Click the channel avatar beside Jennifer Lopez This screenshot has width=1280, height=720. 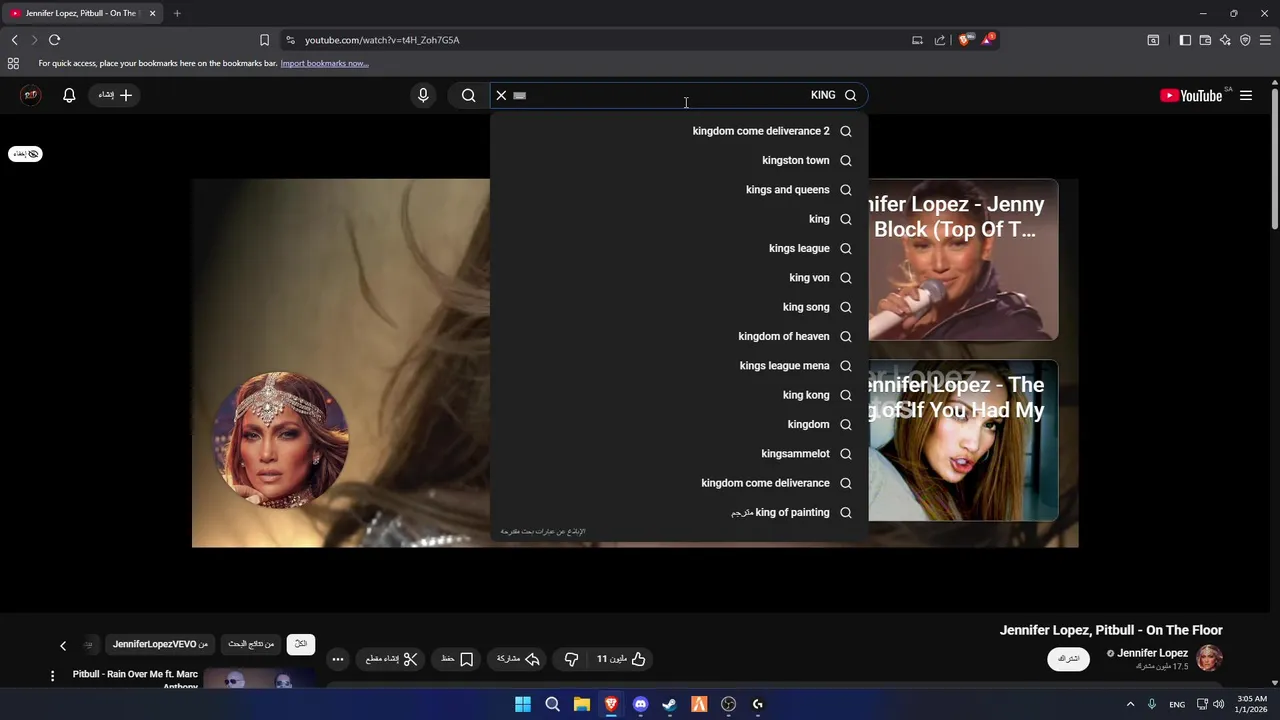point(1210,658)
